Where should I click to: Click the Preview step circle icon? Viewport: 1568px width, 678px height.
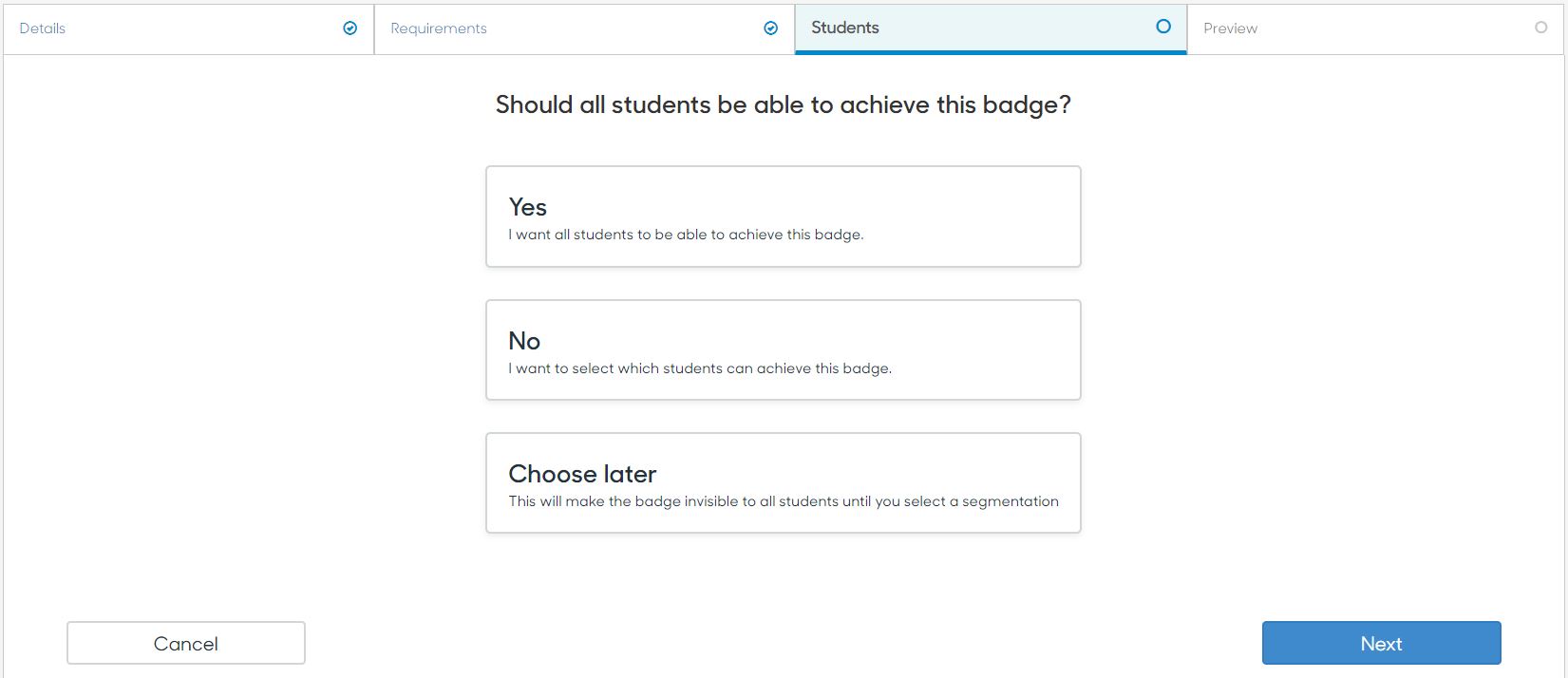pos(1541,28)
